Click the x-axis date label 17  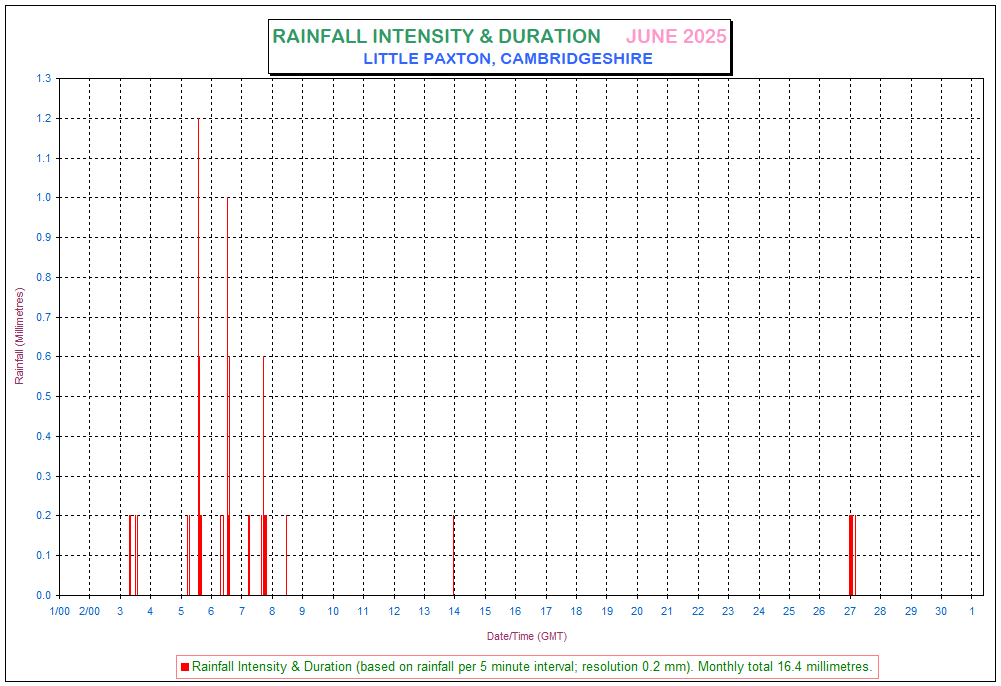click(x=546, y=611)
